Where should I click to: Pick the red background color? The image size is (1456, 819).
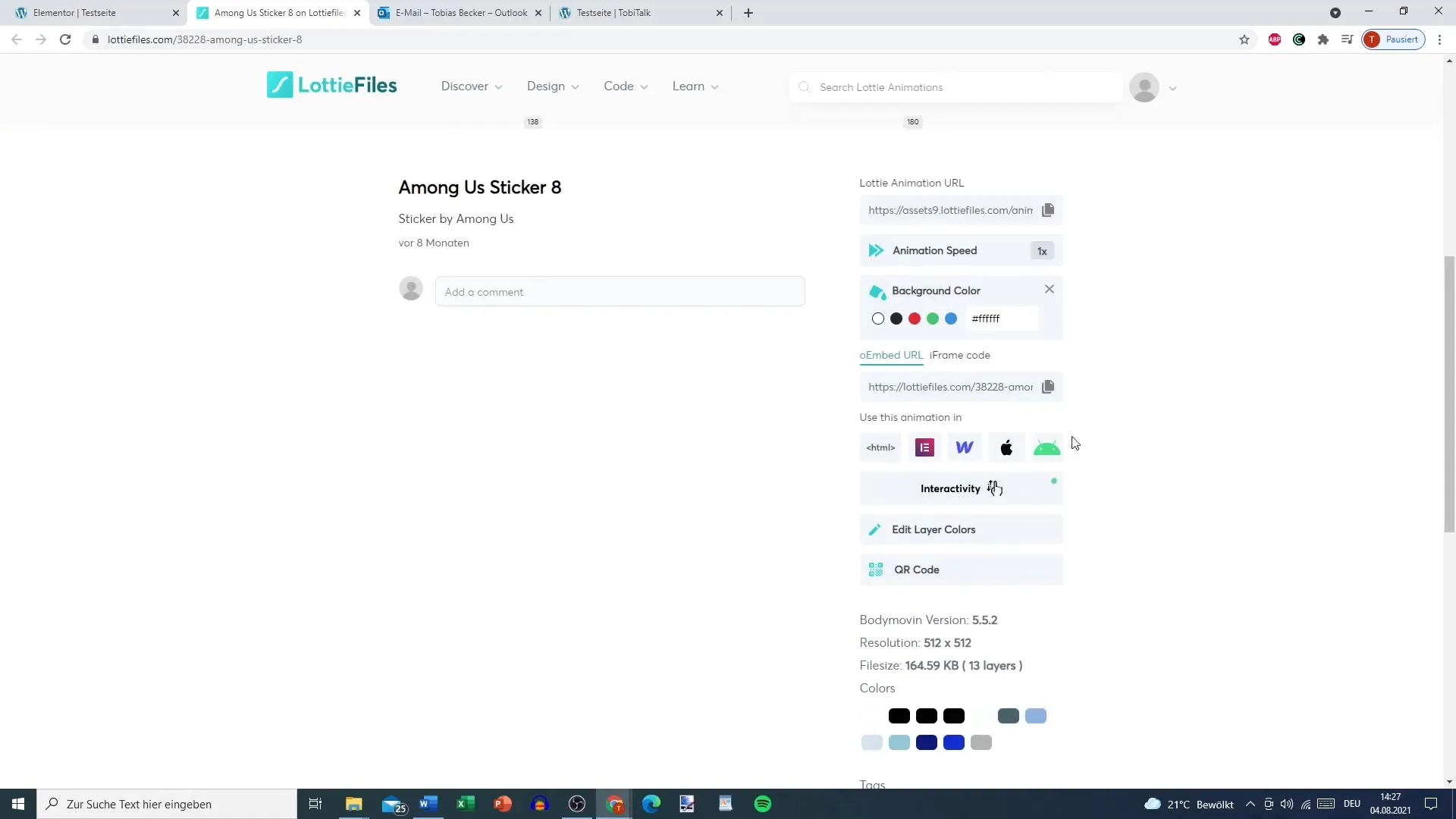(915, 318)
